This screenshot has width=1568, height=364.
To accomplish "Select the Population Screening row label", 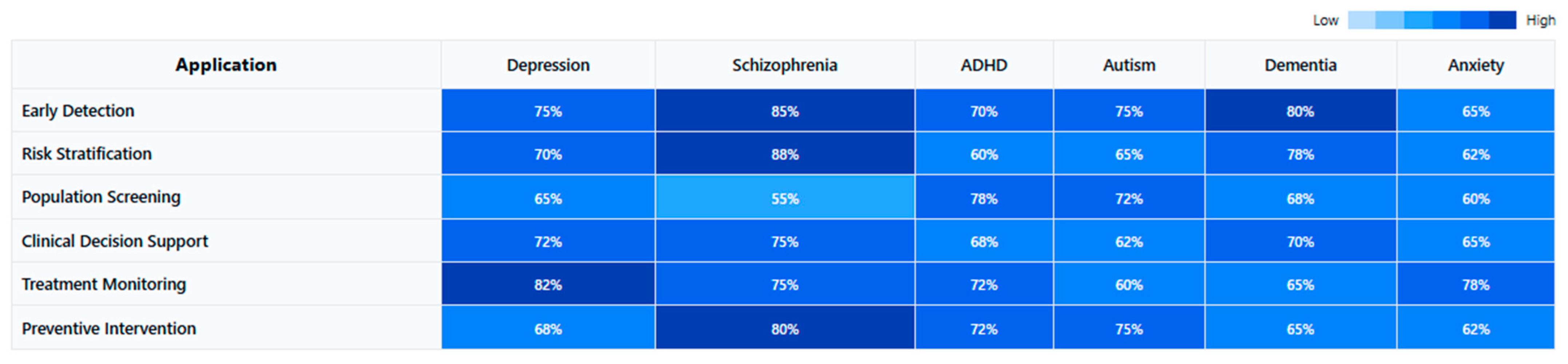I will [x=101, y=197].
